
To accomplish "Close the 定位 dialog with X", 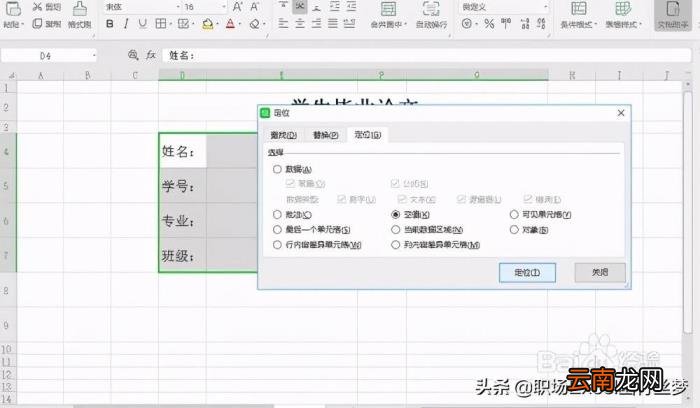I will coord(621,113).
